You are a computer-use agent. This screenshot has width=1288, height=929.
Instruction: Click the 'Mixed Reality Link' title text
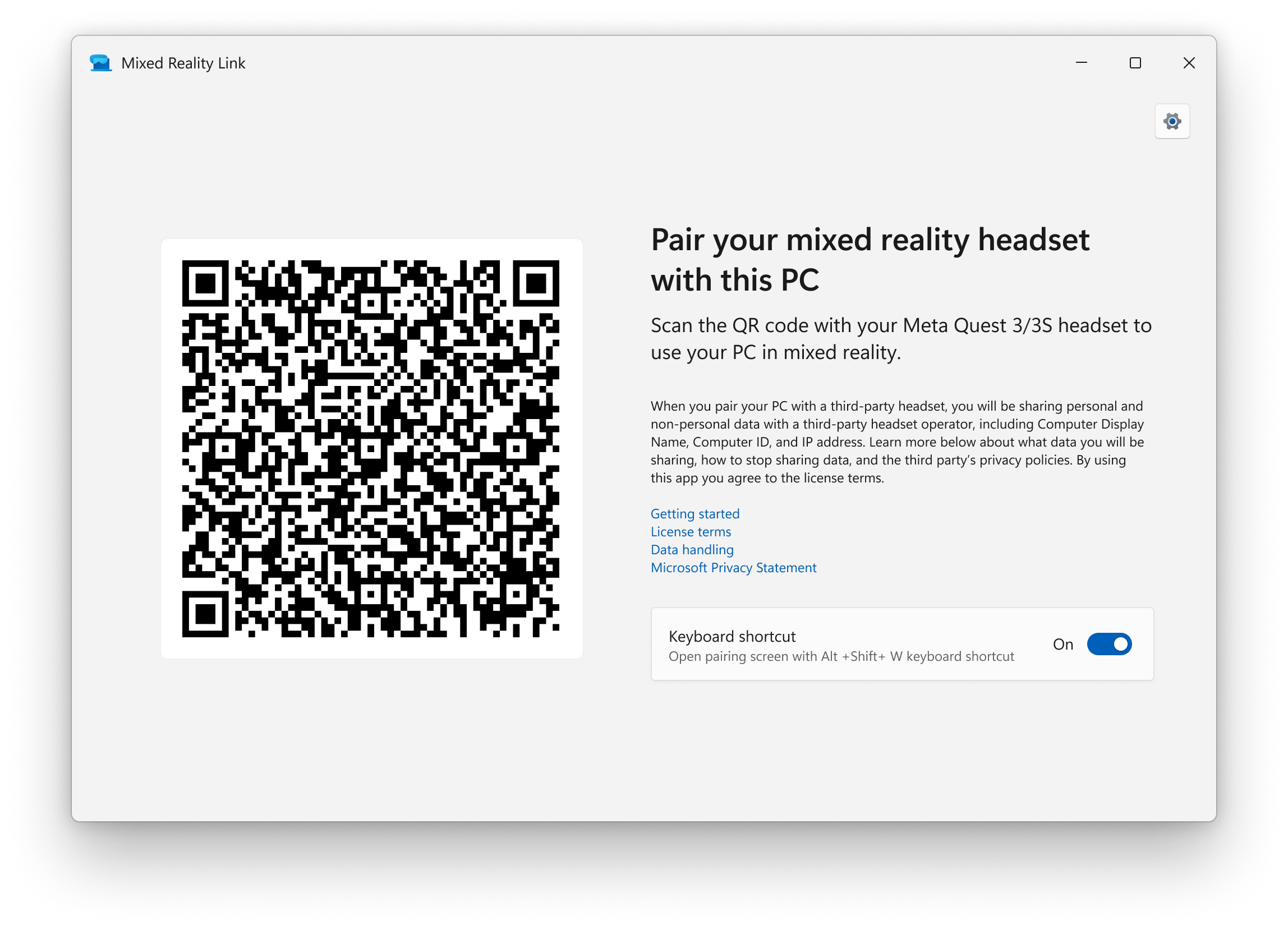[x=183, y=63]
